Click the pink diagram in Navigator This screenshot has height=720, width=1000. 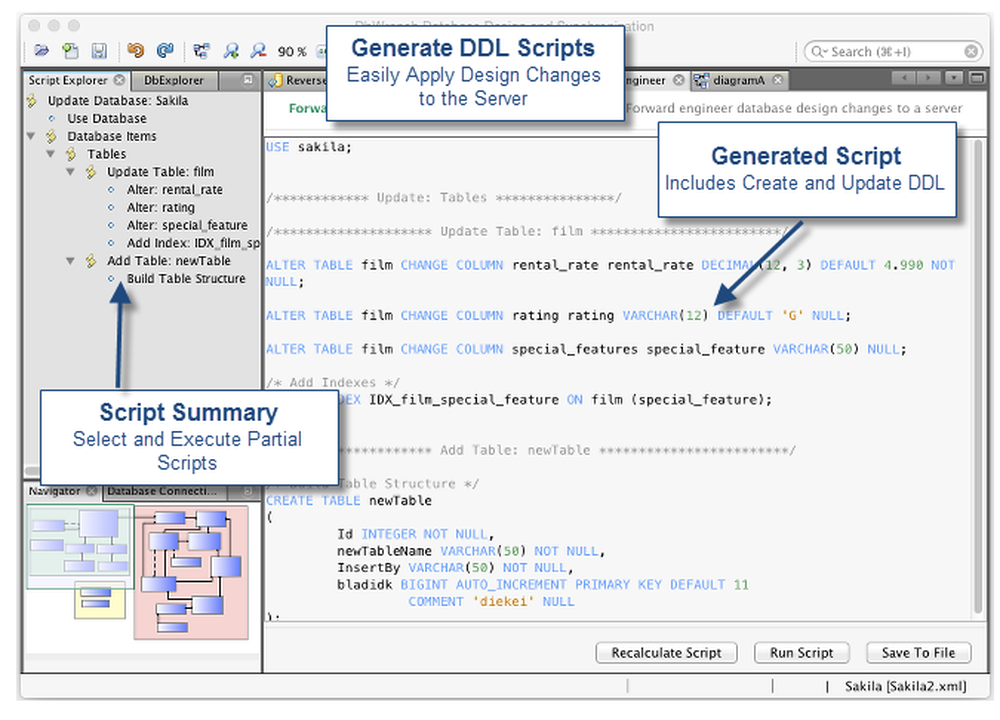[x=191, y=572]
